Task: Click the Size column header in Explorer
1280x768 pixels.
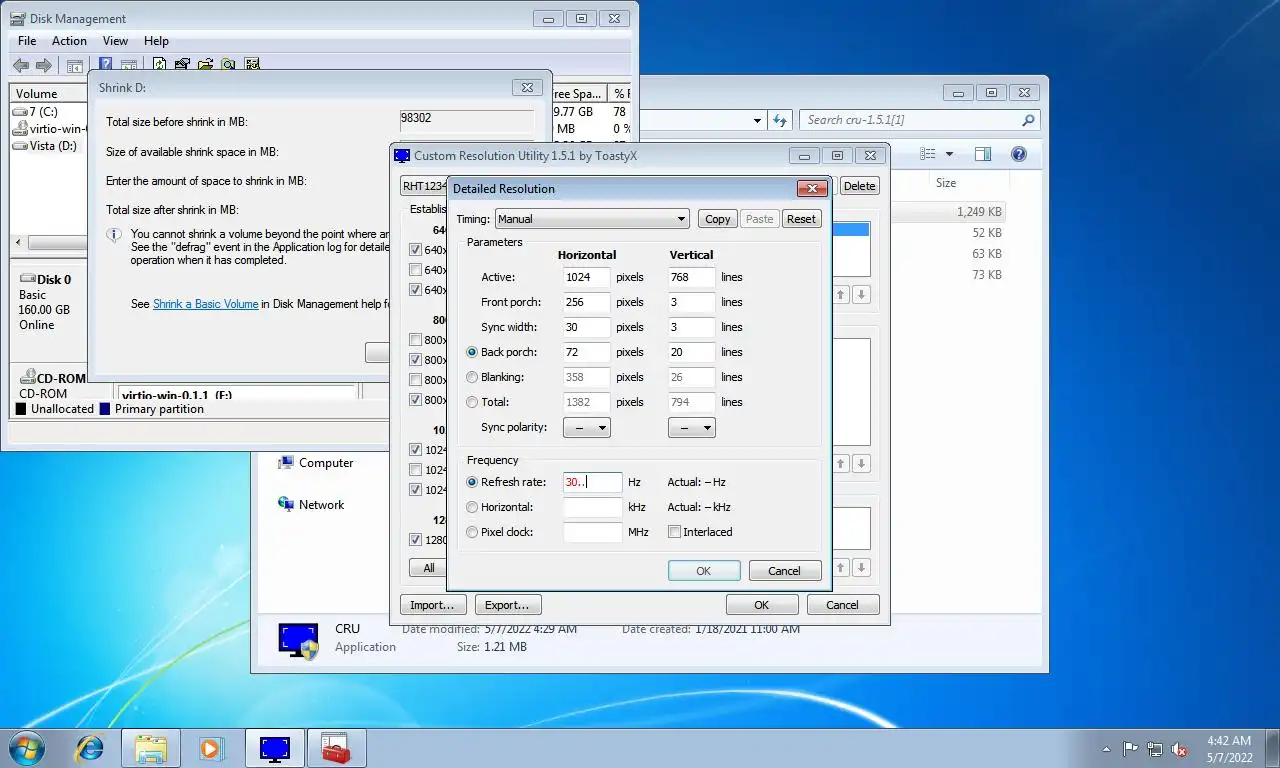Action: tap(946, 183)
